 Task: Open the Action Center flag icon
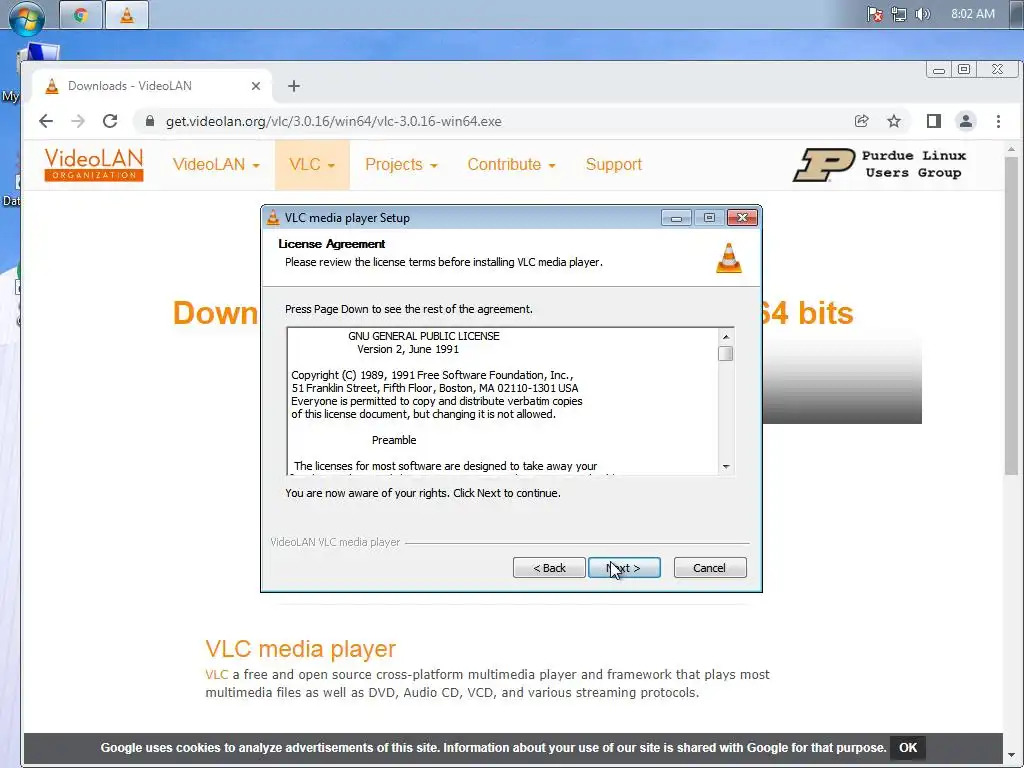(x=874, y=14)
